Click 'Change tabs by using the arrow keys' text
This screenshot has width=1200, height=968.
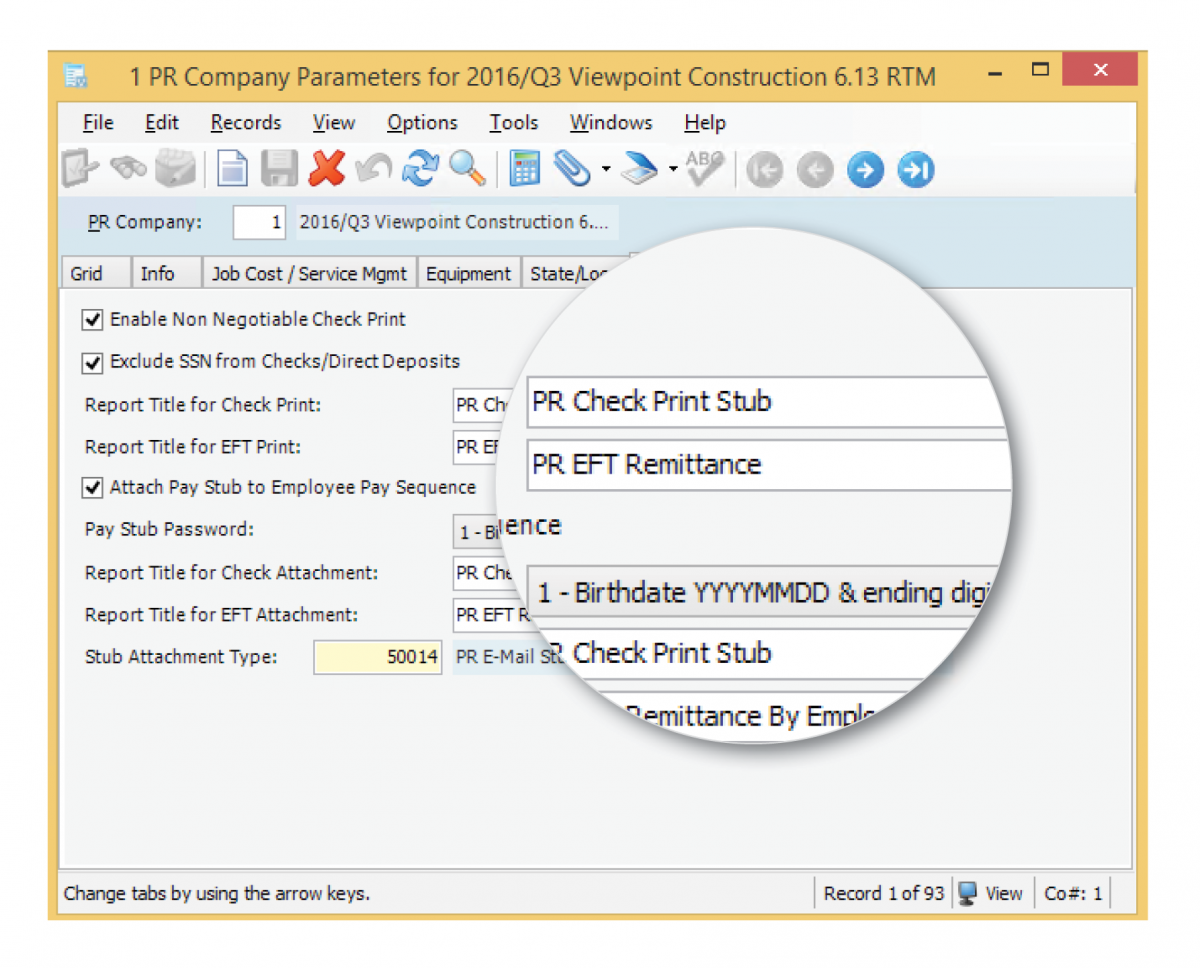217,893
